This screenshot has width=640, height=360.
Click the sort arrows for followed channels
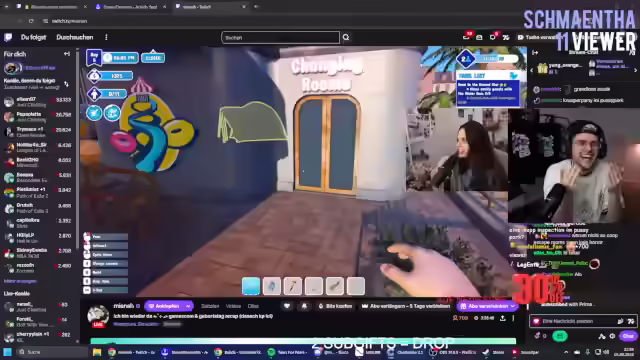pos(66,84)
